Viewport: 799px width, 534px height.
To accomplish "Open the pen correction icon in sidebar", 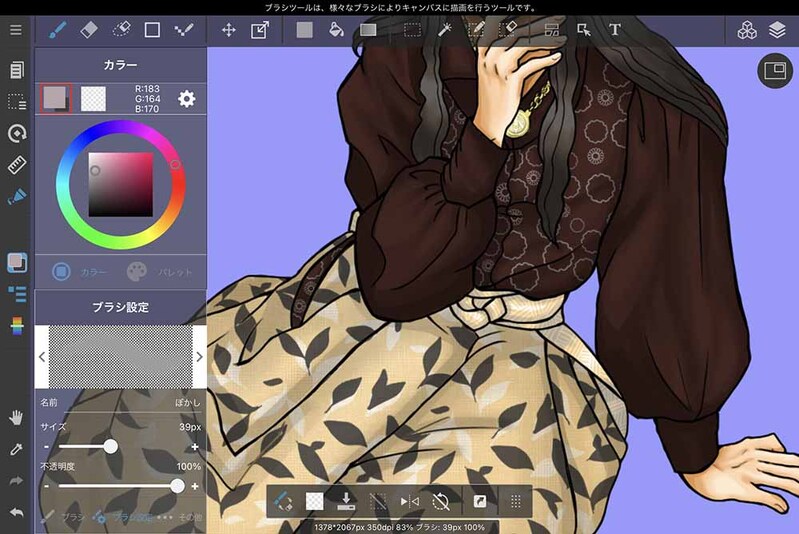I will point(17,197).
